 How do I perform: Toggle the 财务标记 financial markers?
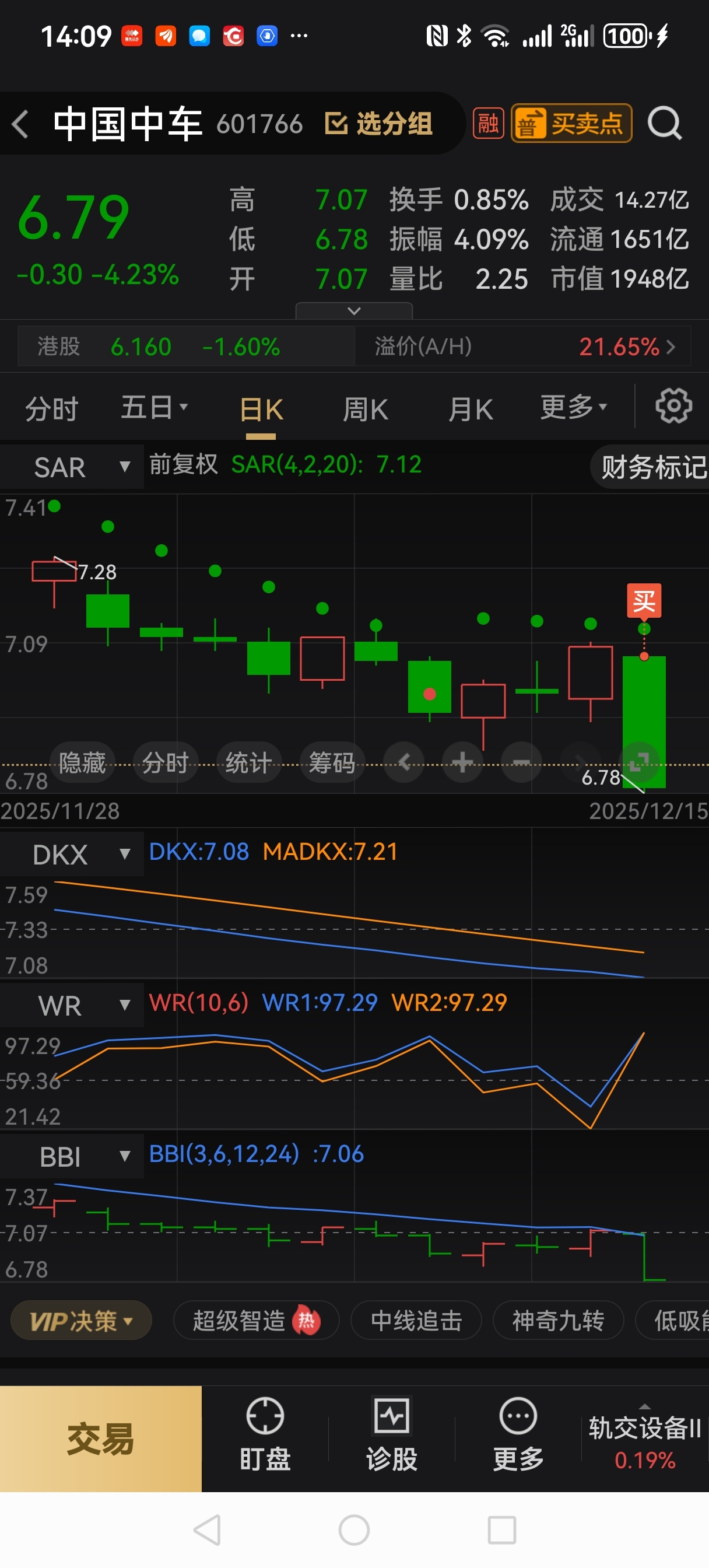pyautogui.click(x=650, y=467)
